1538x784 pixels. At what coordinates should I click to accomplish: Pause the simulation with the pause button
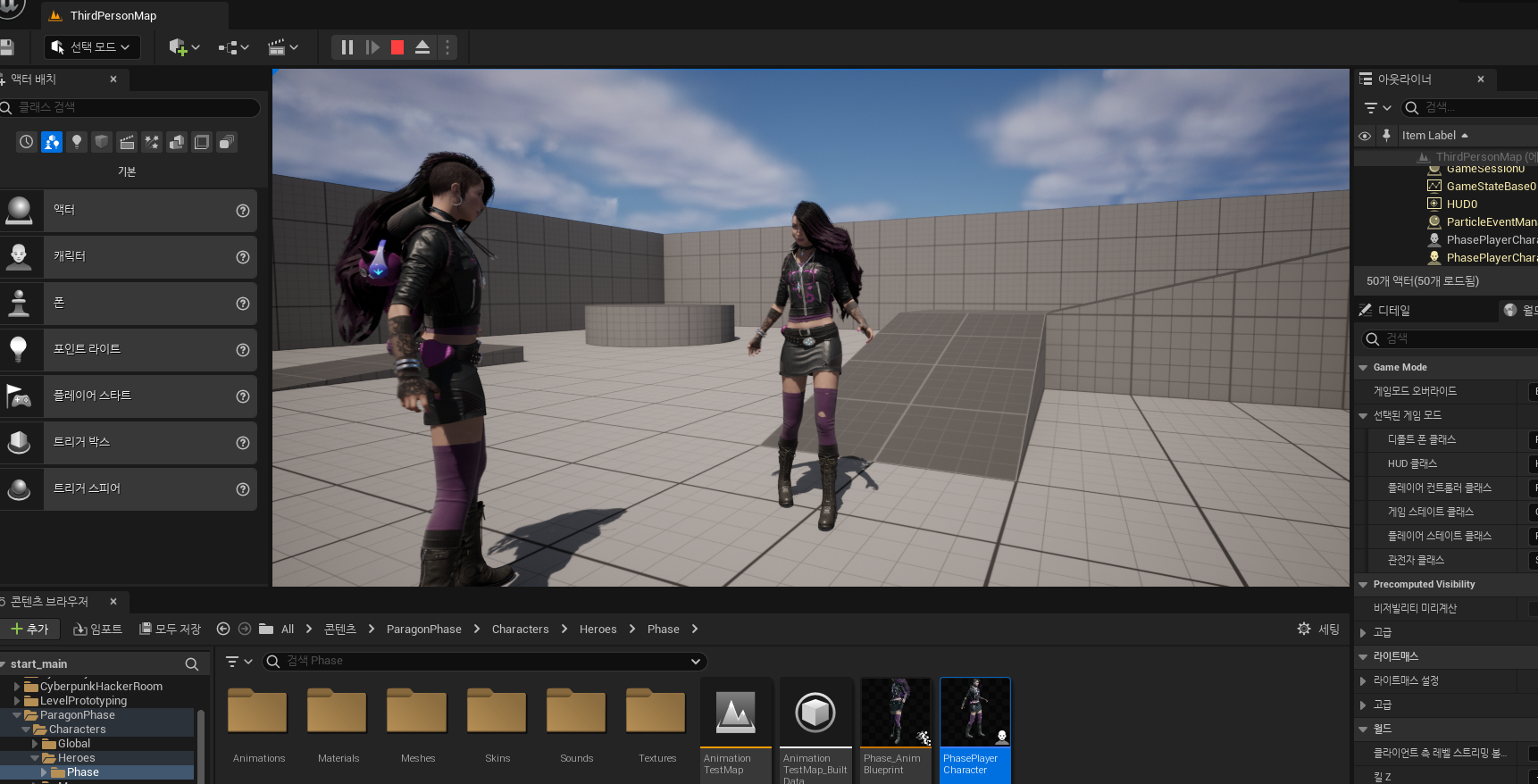click(347, 47)
